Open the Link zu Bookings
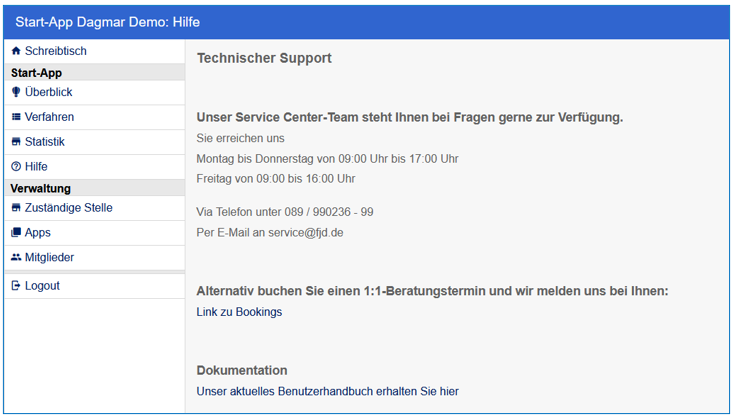Viewport: 733px width, 417px height. [239, 312]
